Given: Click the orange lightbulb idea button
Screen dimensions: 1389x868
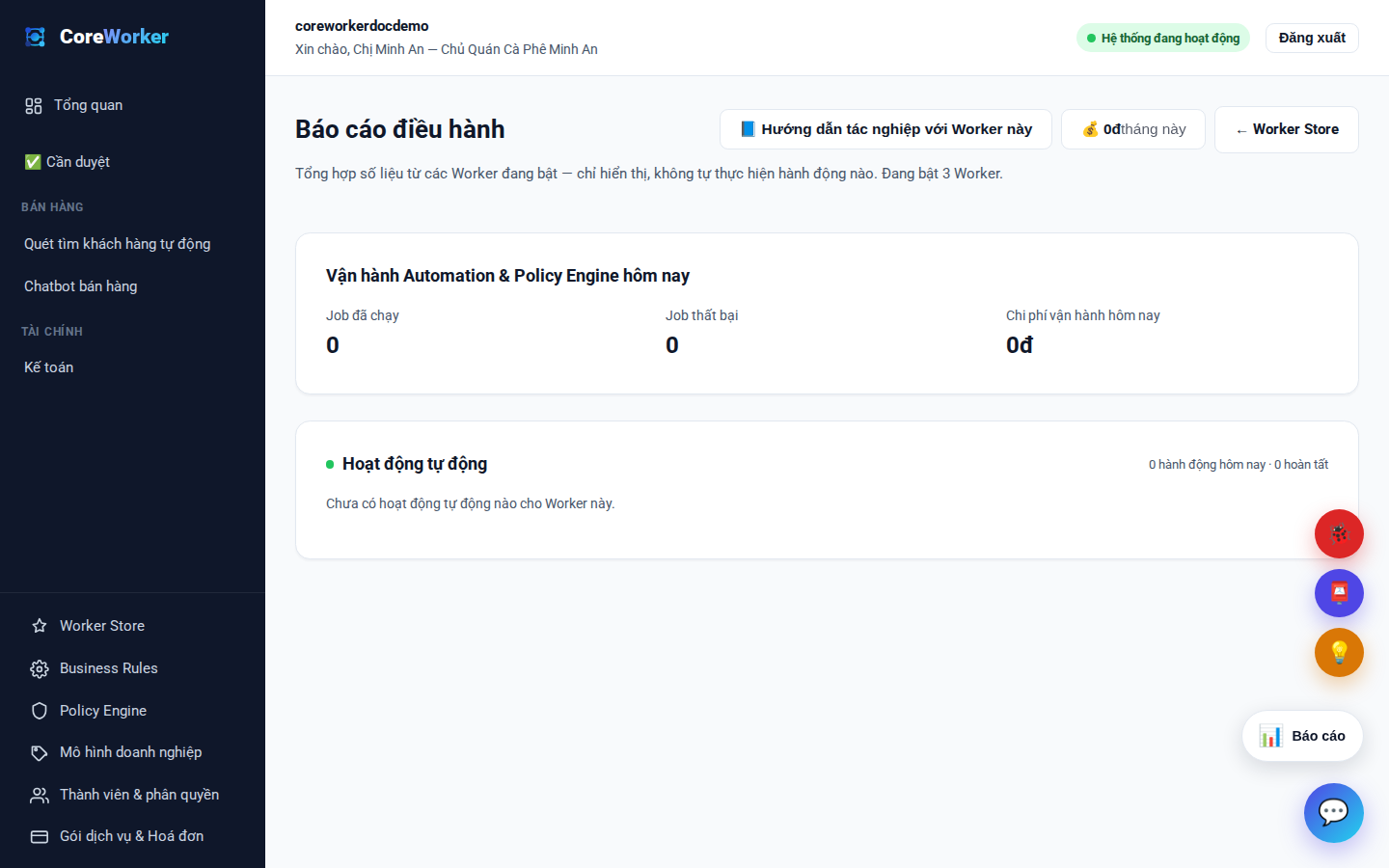Looking at the screenshot, I should click(1339, 652).
